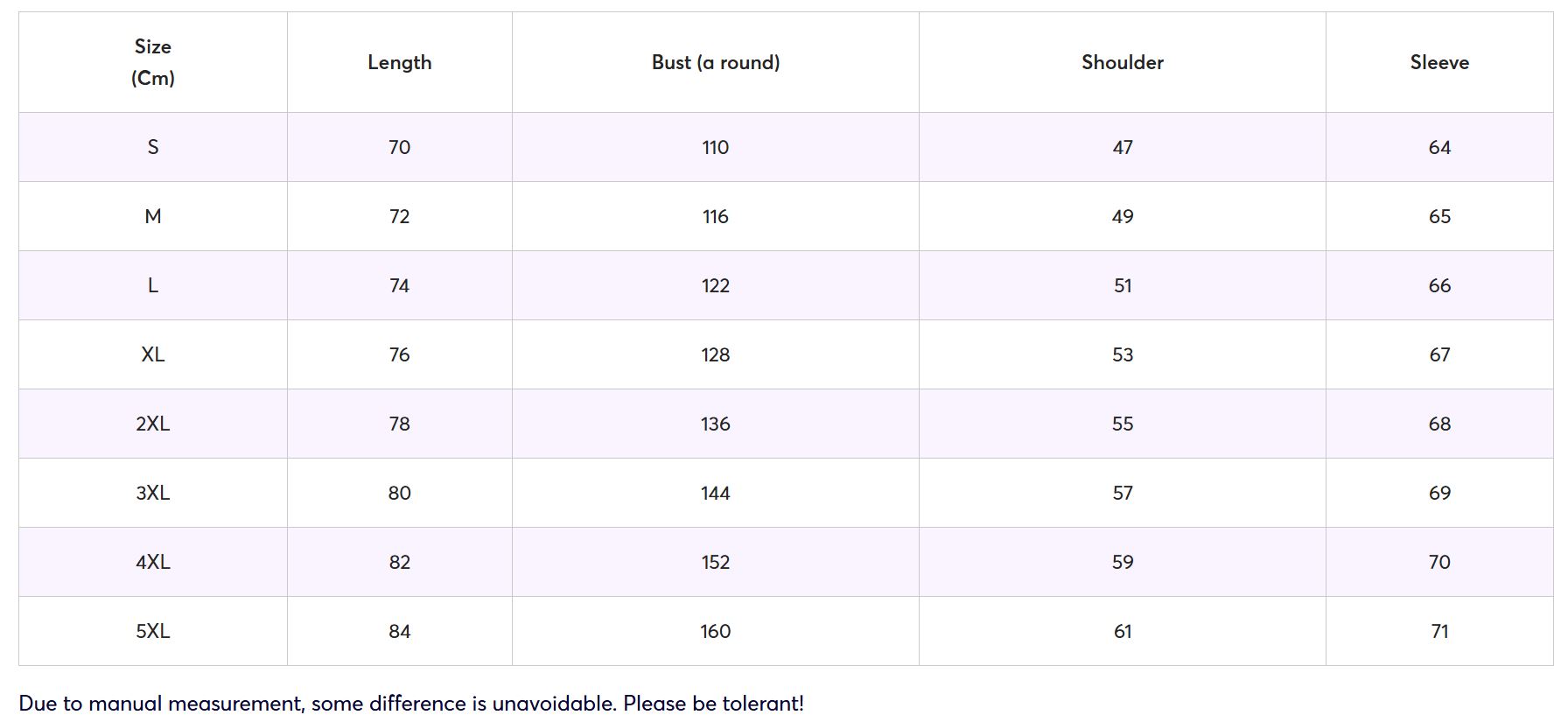Click the Bust (a round) header
This screenshot has height=722, width=1568.
click(715, 62)
